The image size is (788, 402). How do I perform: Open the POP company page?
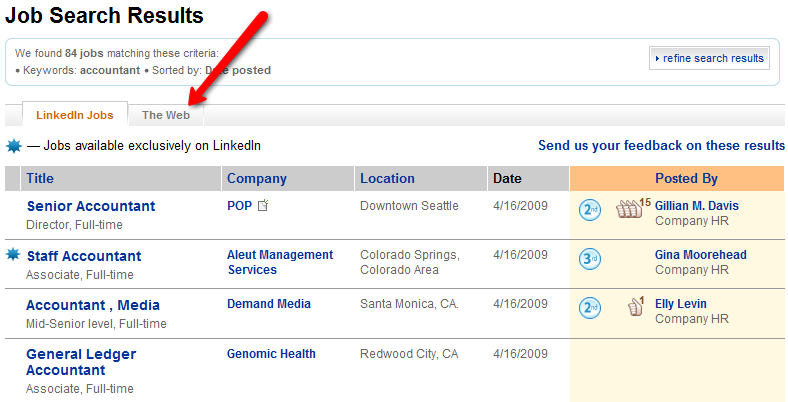[240, 206]
